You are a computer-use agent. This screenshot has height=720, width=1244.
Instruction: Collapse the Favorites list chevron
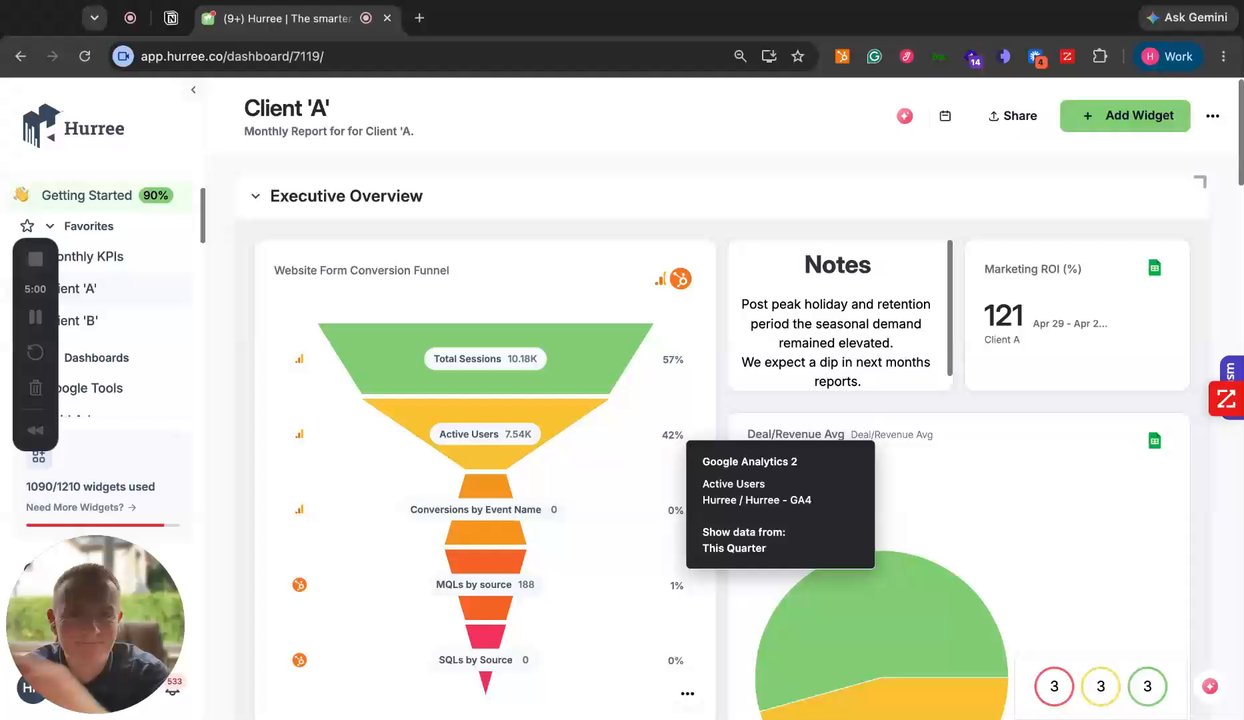point(50,226)
